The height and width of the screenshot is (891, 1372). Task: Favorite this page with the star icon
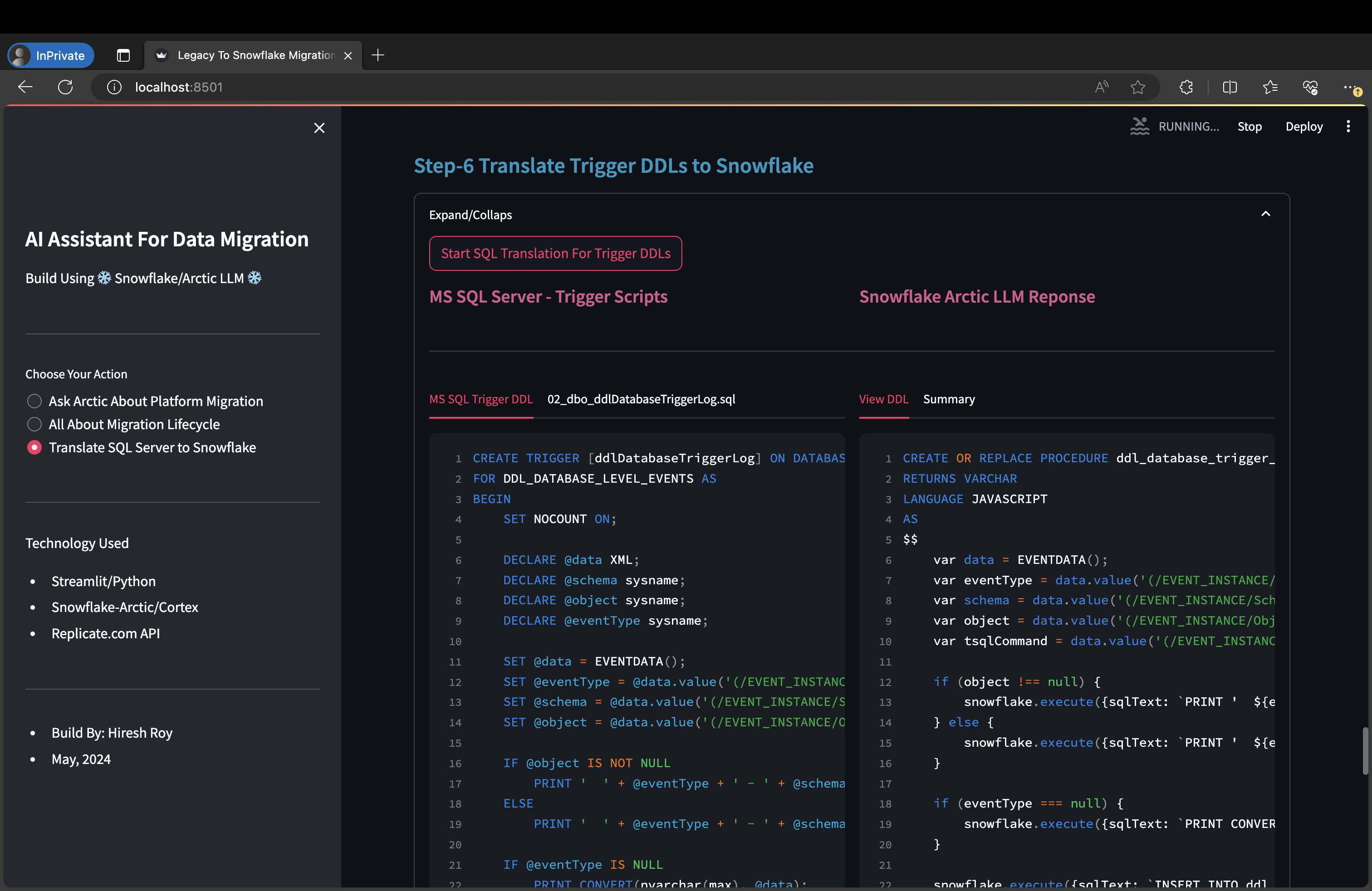[1137, 87]
